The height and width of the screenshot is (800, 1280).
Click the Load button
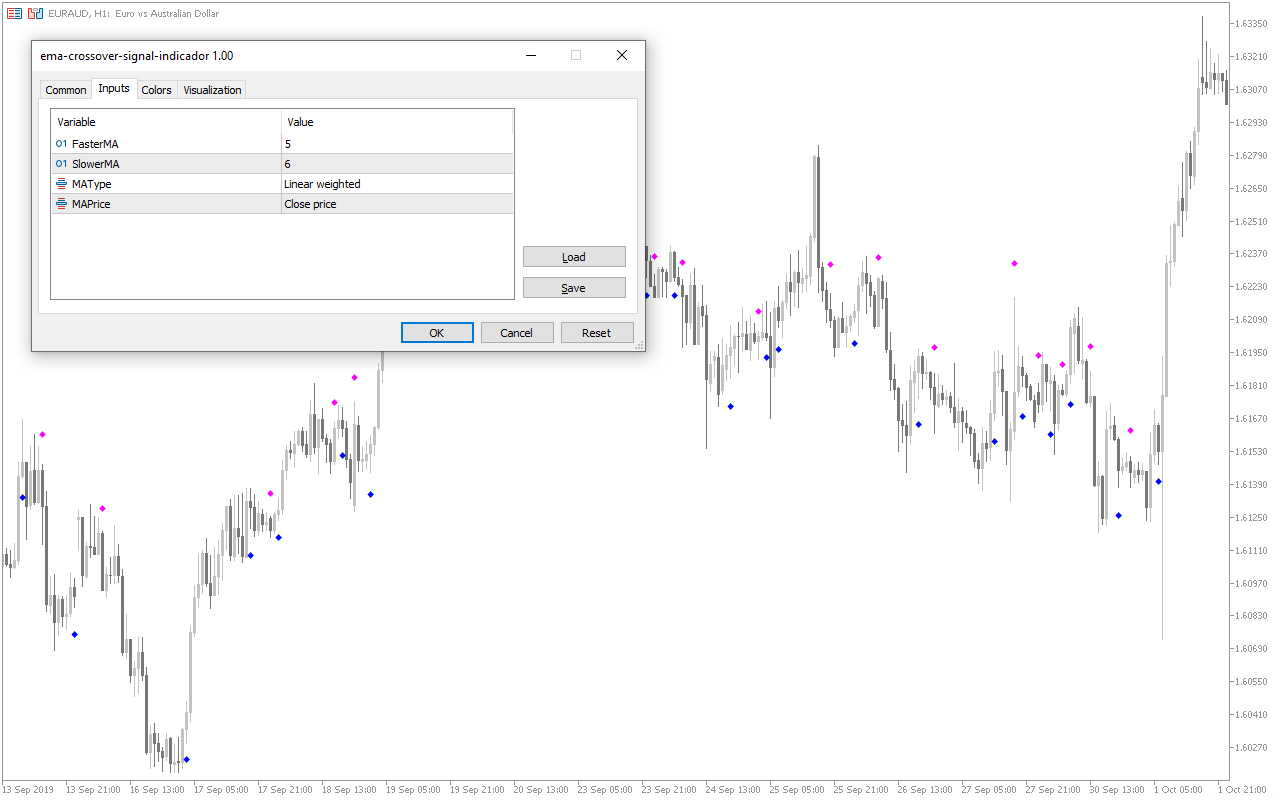tap(574, 257)
